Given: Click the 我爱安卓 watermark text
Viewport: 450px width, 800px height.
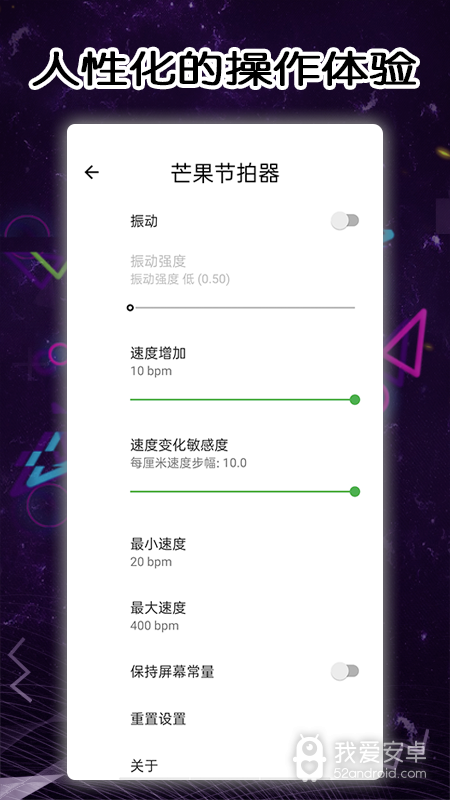Looking at the screenshot, I should tap(380, 752).
